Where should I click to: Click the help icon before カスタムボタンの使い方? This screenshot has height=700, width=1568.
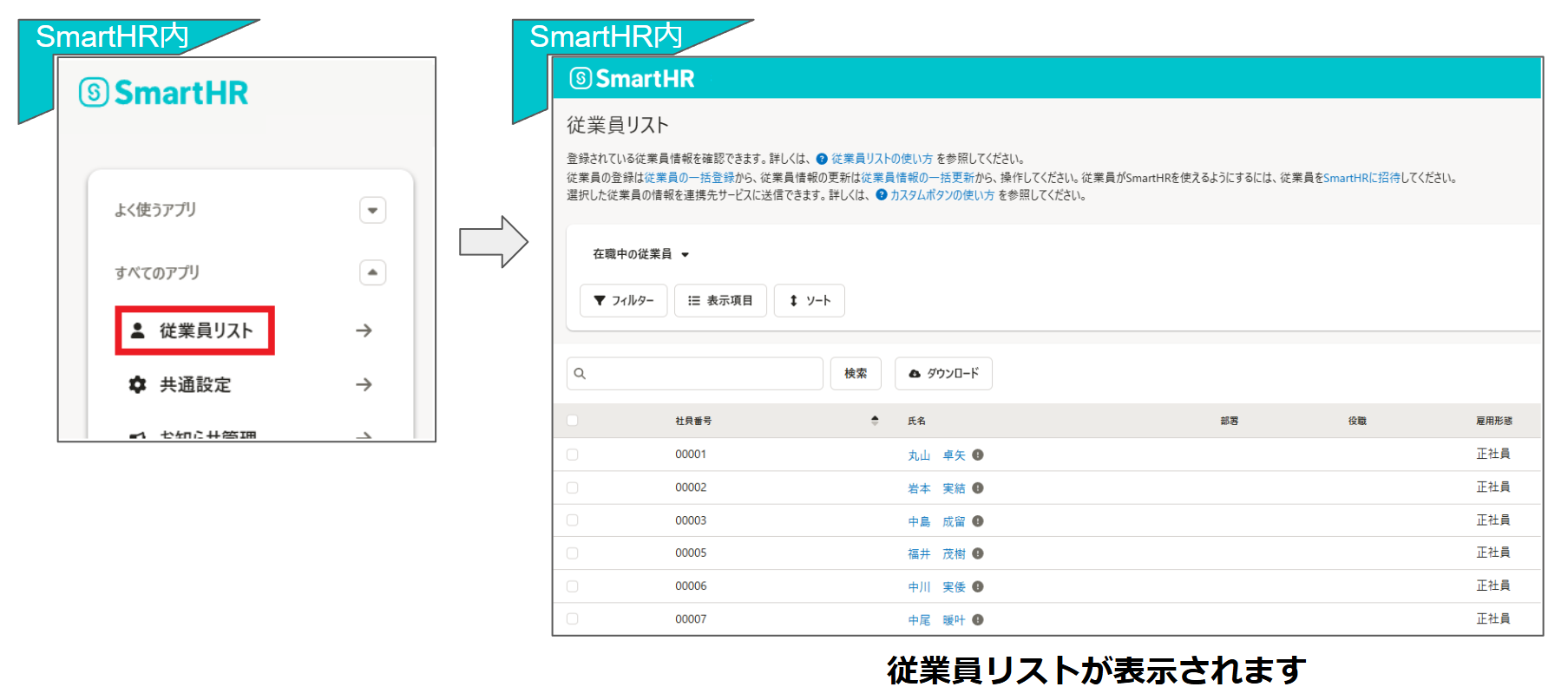[x=881, y=195]
